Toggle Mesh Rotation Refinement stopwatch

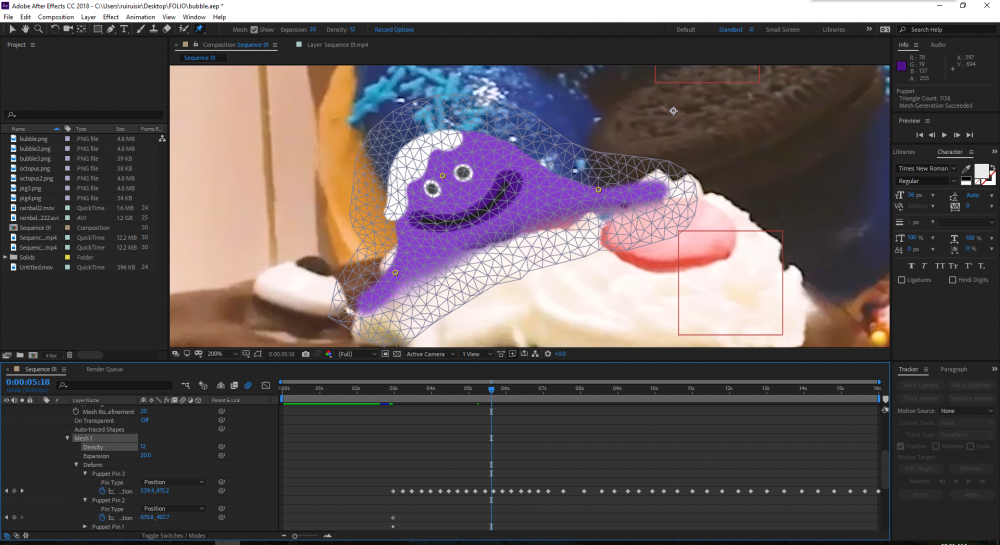[x=76, y=412]
